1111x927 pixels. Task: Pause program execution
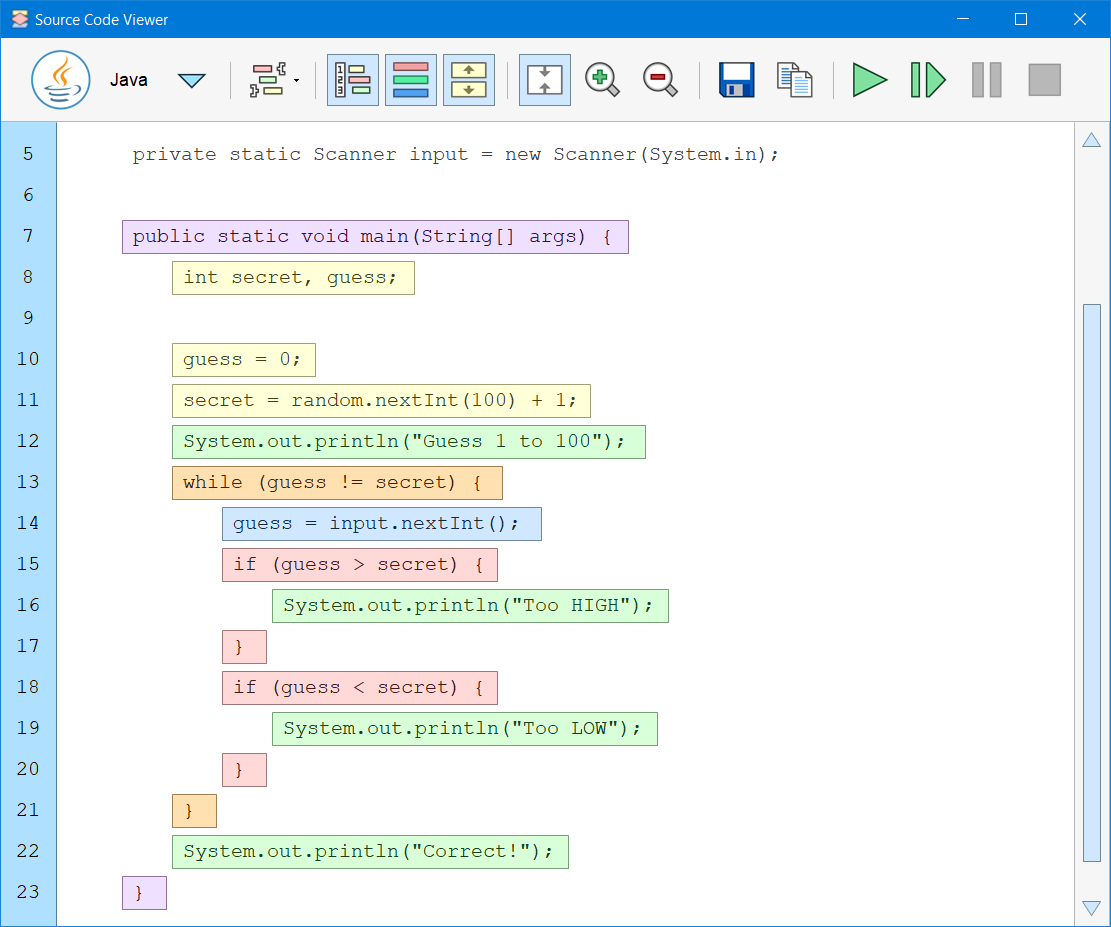pyautogui.click(x=986, y=79)
